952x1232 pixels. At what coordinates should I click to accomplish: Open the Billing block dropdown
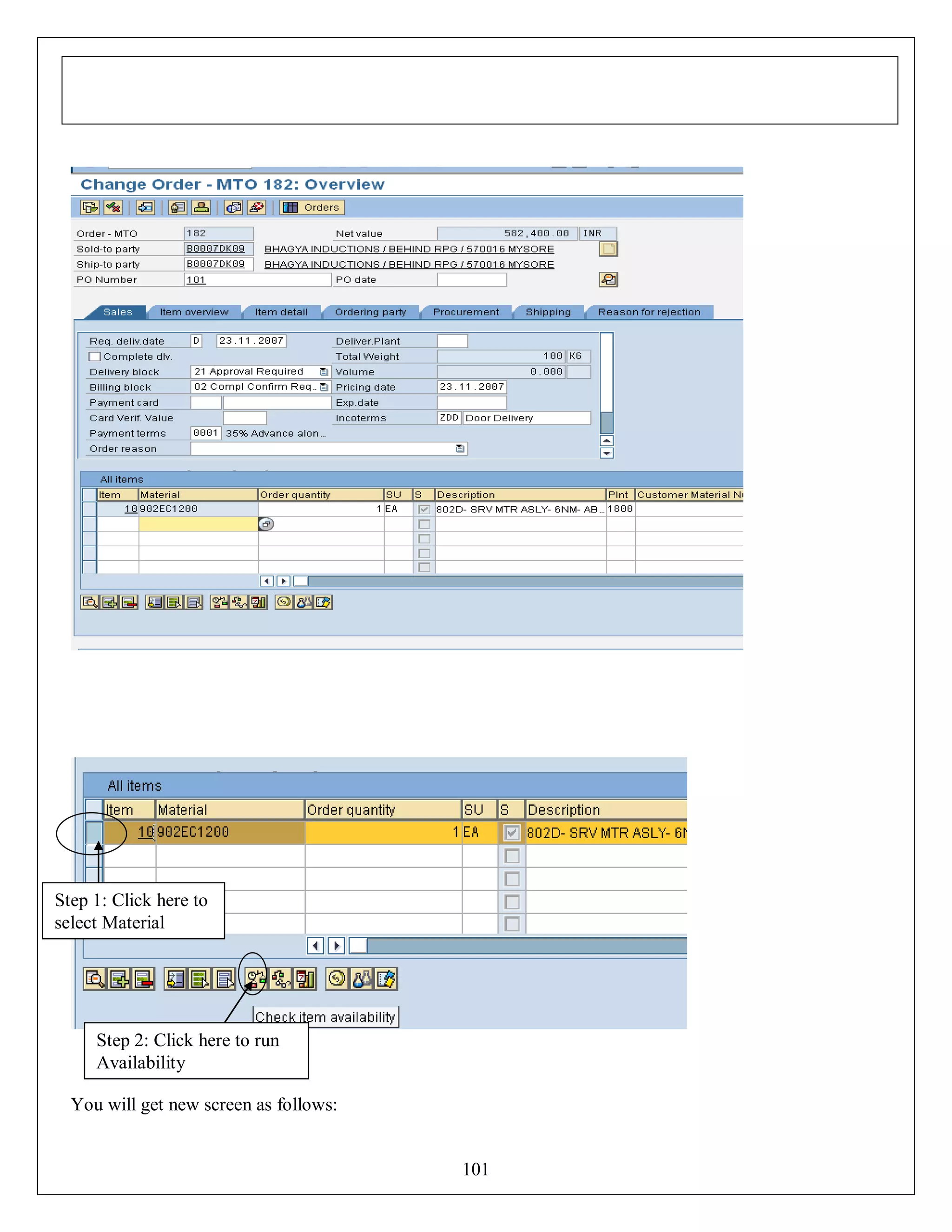(x=324, y=387)
